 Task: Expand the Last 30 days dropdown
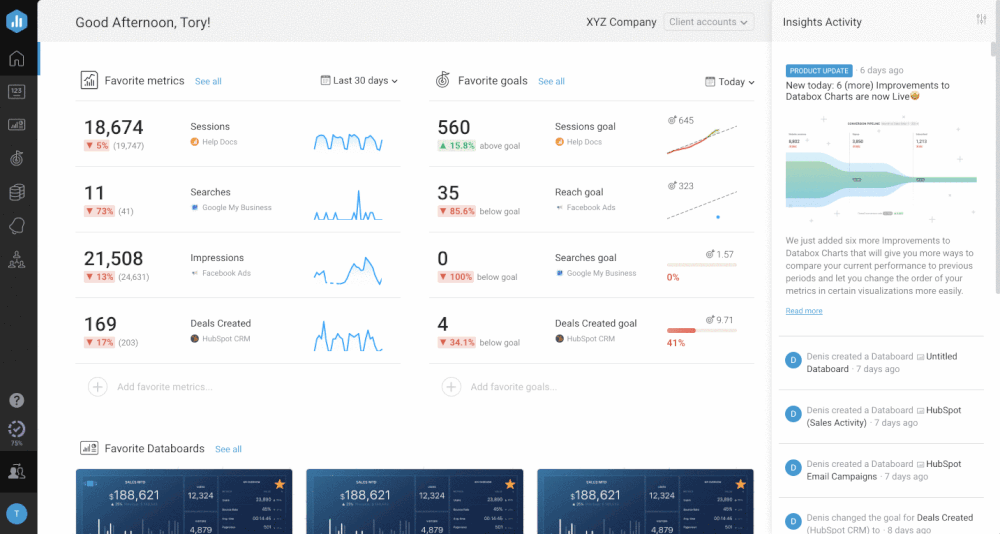[x=359, y=81]
